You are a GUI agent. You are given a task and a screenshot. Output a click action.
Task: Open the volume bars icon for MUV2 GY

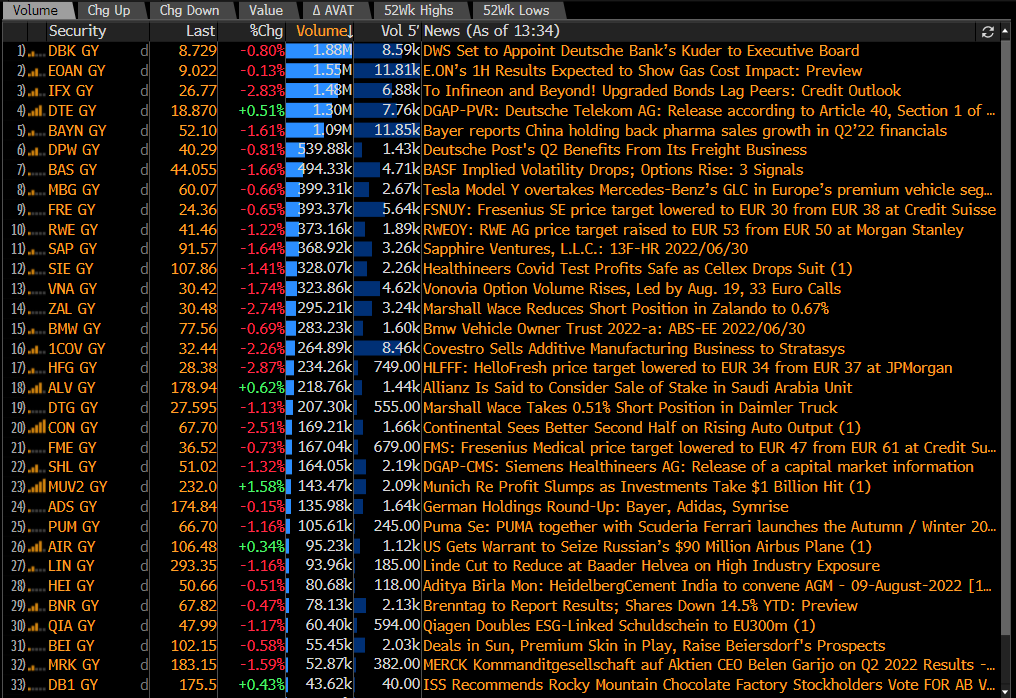(36, 487)
